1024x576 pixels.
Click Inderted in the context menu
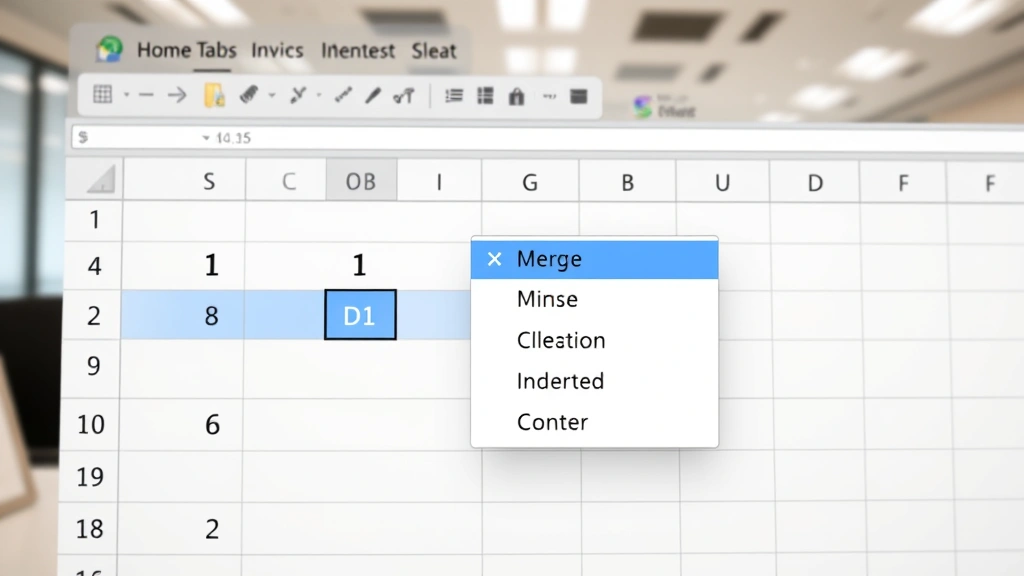(560, 381)
